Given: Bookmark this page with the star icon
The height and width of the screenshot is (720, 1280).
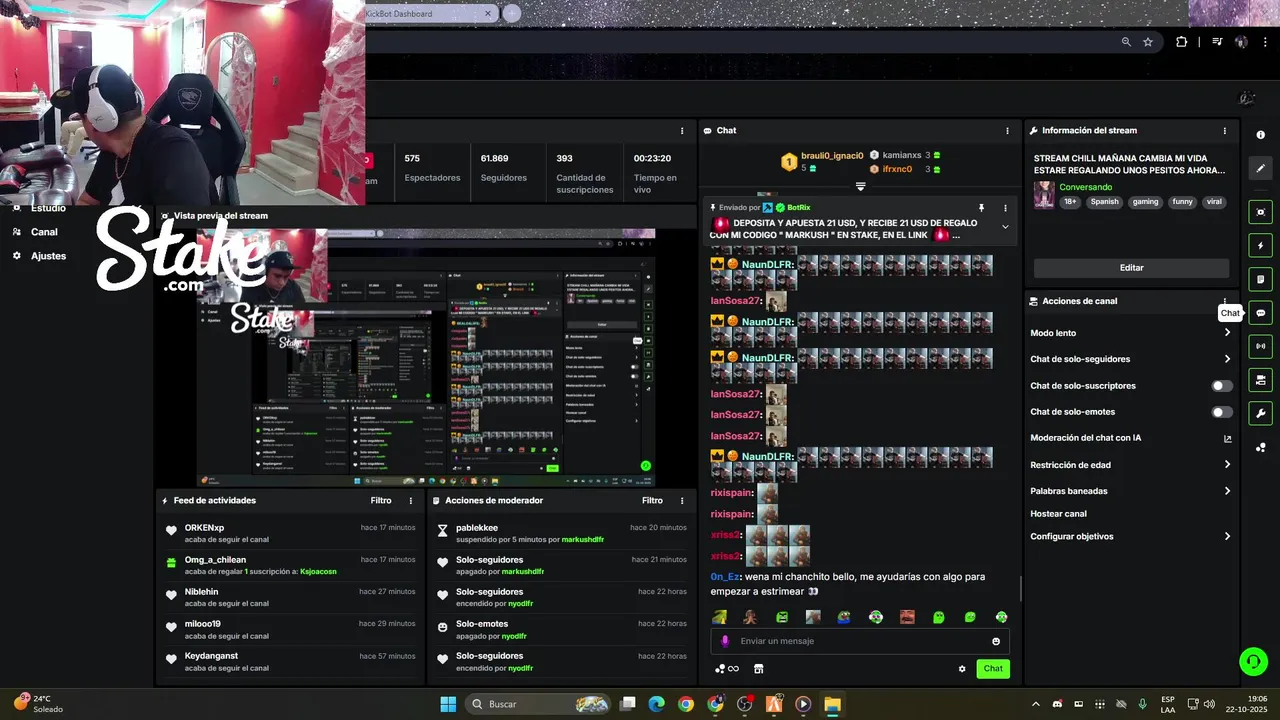Looking at the screenshot, I should click(x=1148, y=42).
